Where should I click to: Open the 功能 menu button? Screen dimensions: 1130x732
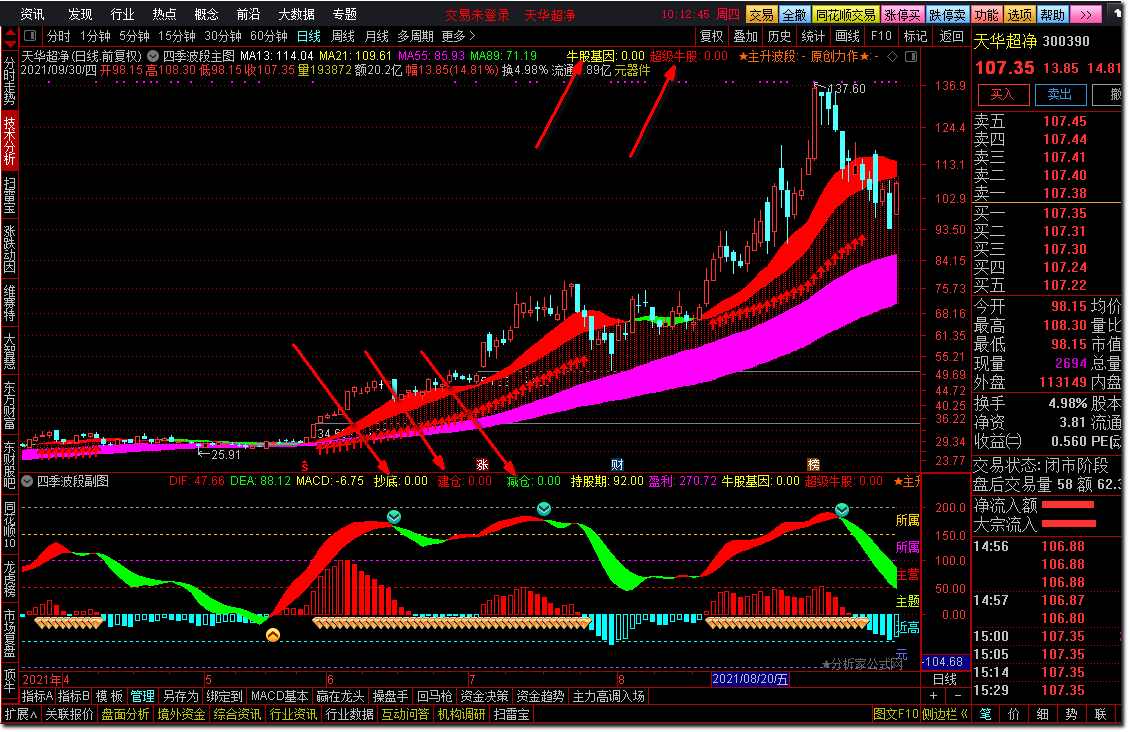[986, 14]
